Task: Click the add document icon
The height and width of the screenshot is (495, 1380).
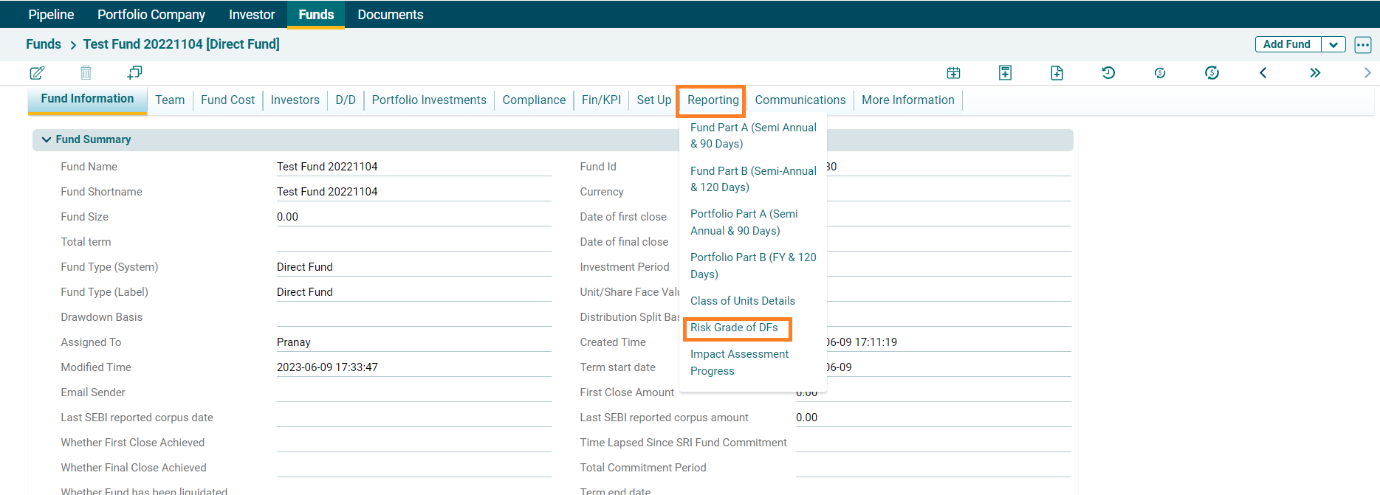Action: [x=1057, y=73]
